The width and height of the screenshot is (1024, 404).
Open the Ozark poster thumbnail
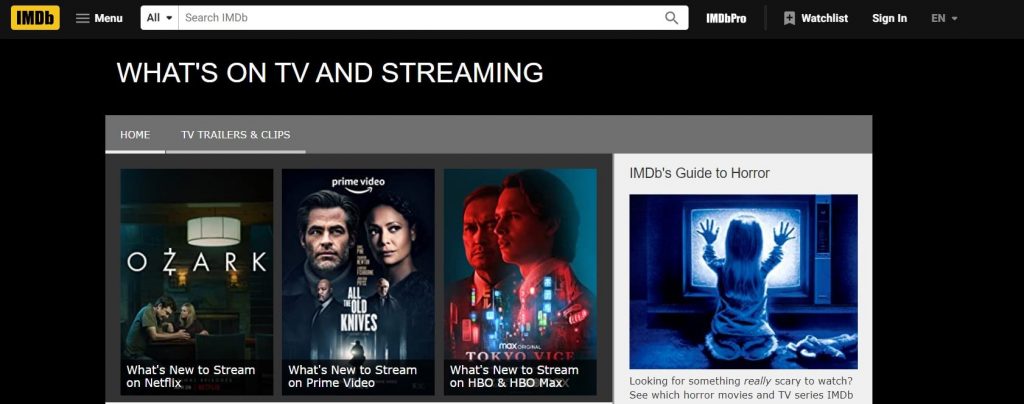(197, 263)
